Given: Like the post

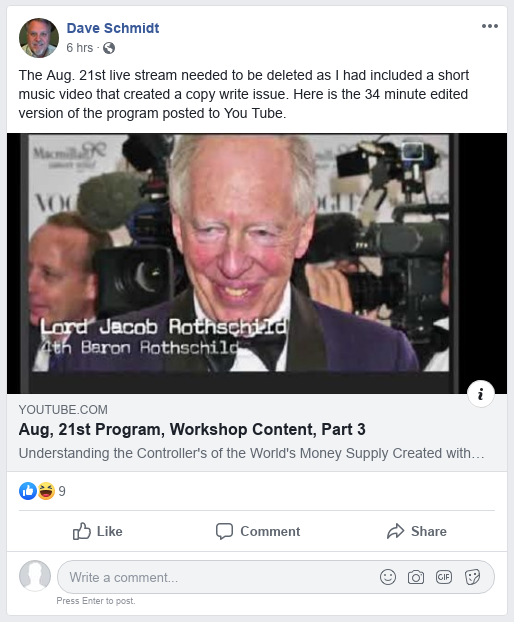Looking at the screenshot, I should point(98,531).
